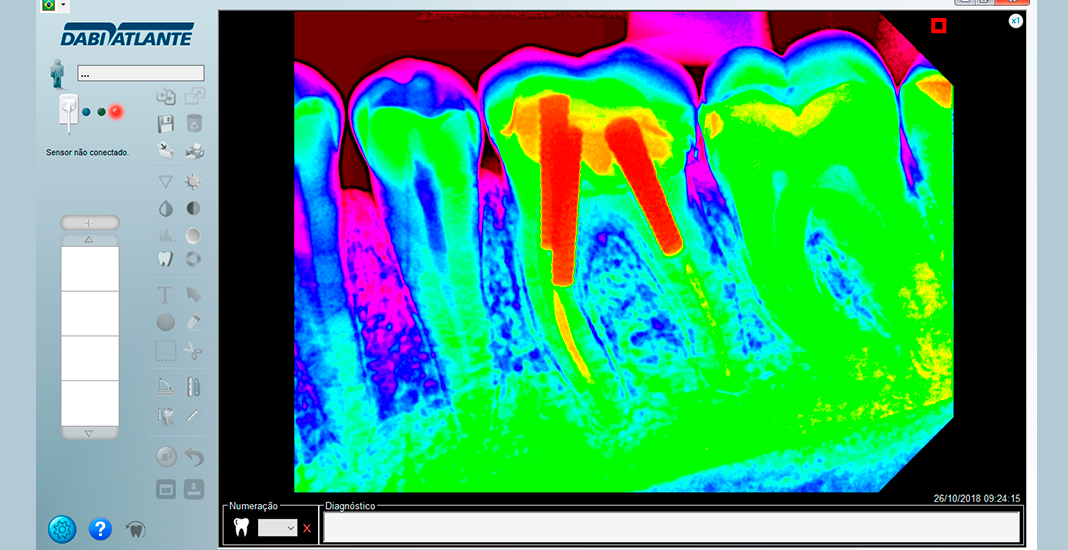Click the Sensor não conectado status text

pos(87,153)
